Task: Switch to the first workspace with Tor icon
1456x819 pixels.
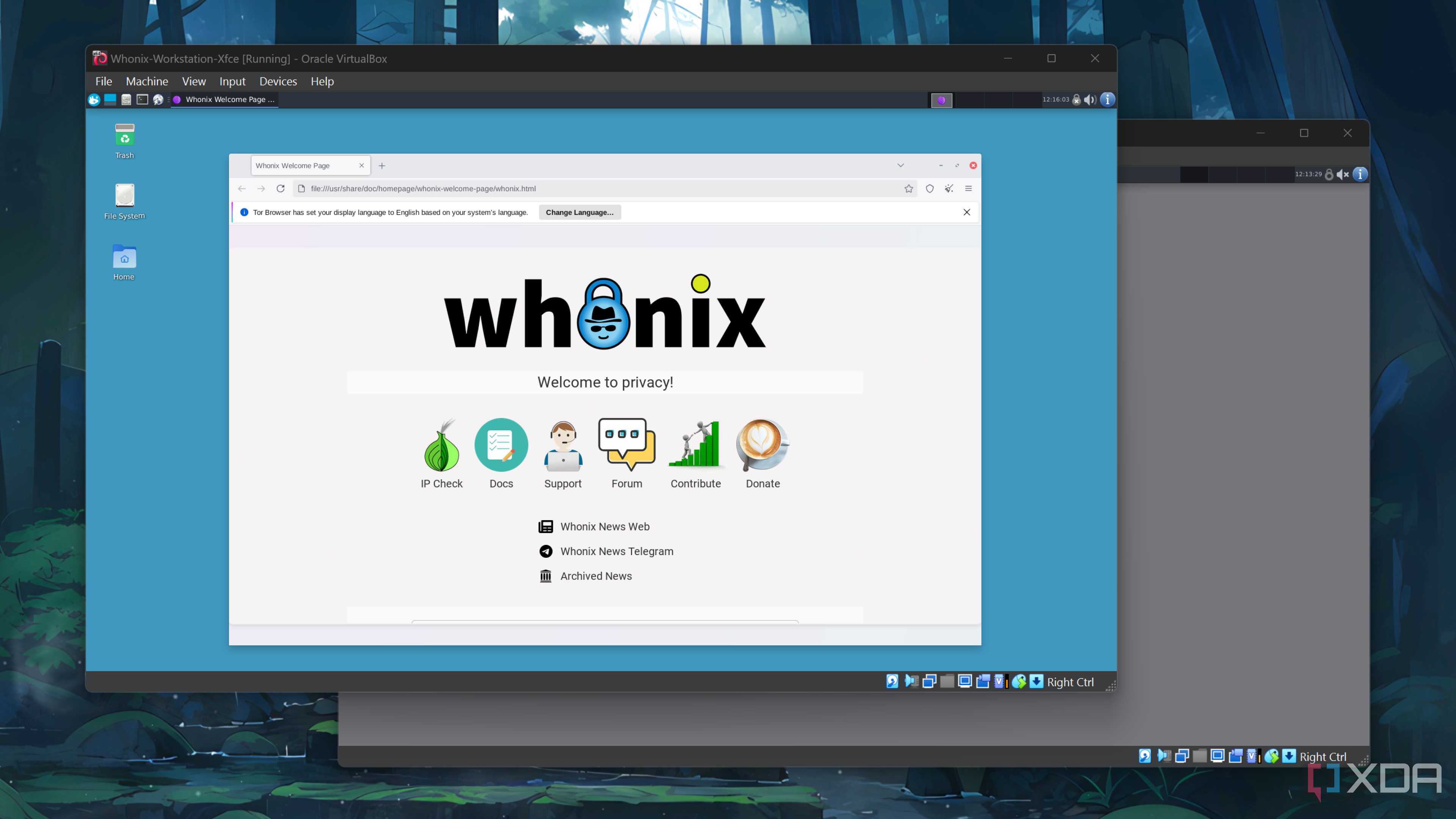Action: 941,100
